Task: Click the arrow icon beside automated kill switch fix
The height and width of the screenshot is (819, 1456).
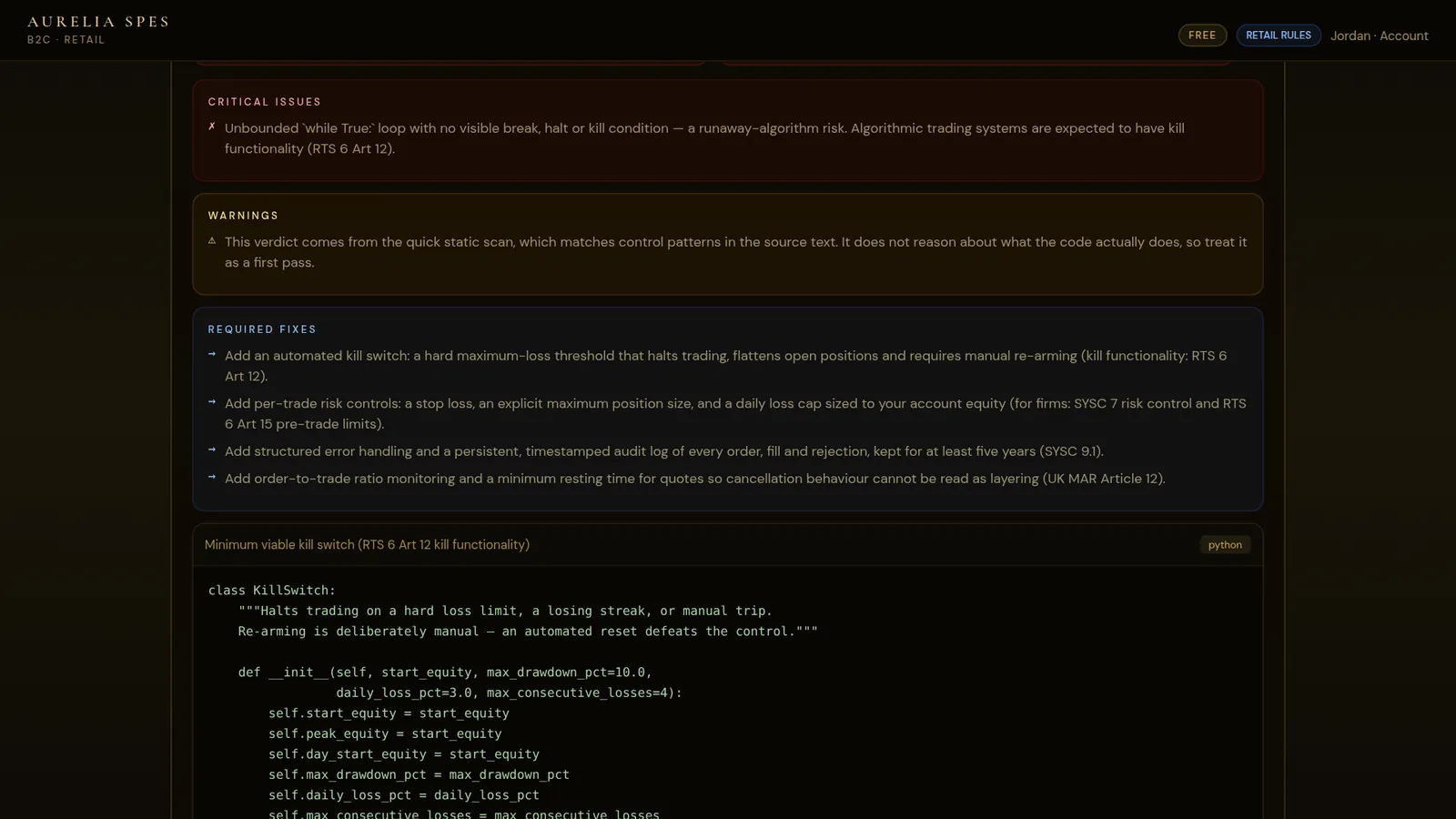Action: (x=212, y=355)
